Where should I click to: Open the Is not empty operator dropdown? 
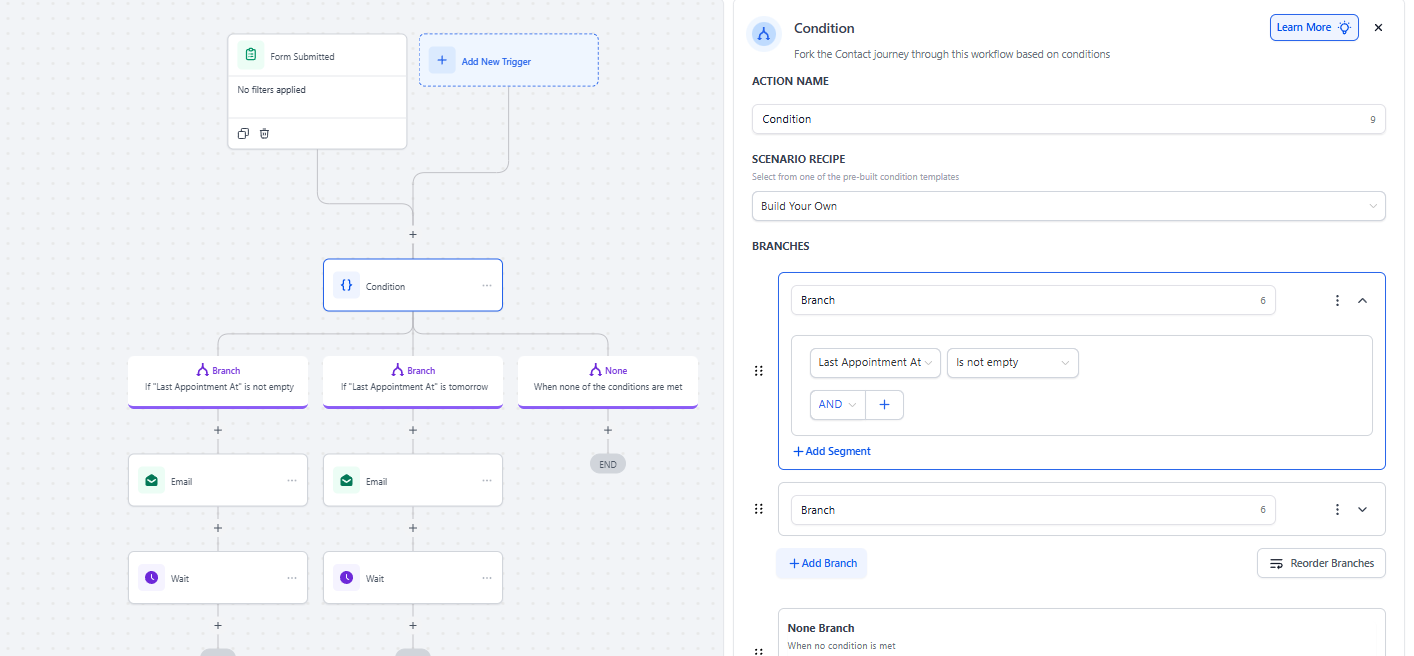click(x=1012, y=363)
